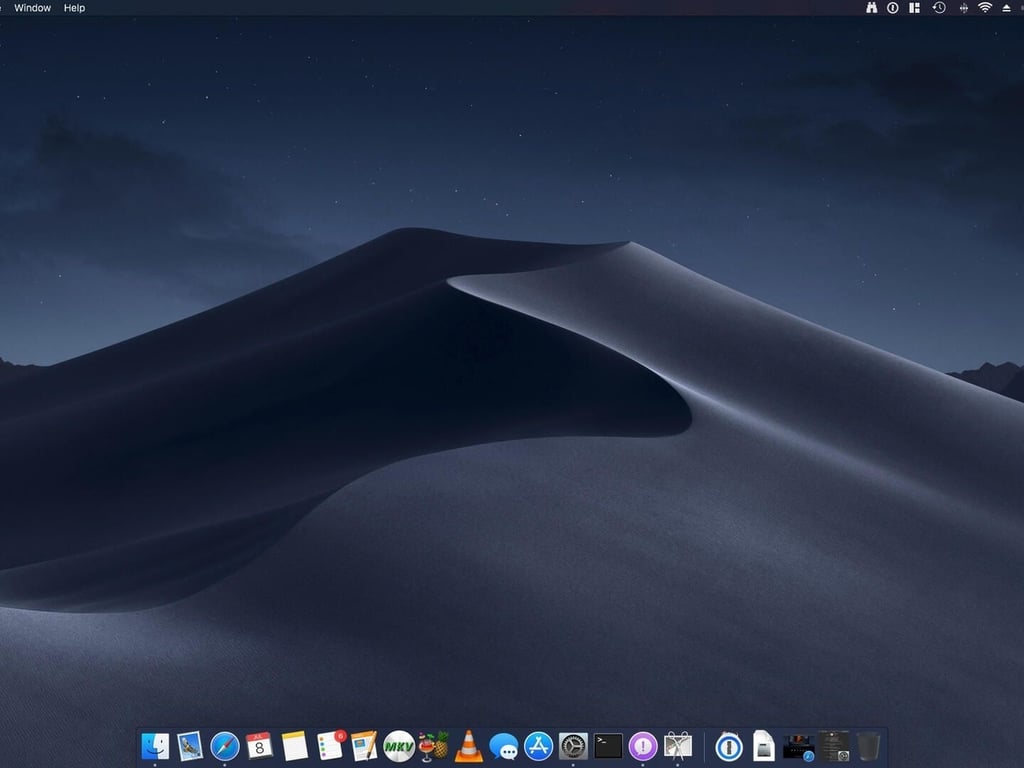Open the dark stack beside Trash

(834, 746)
